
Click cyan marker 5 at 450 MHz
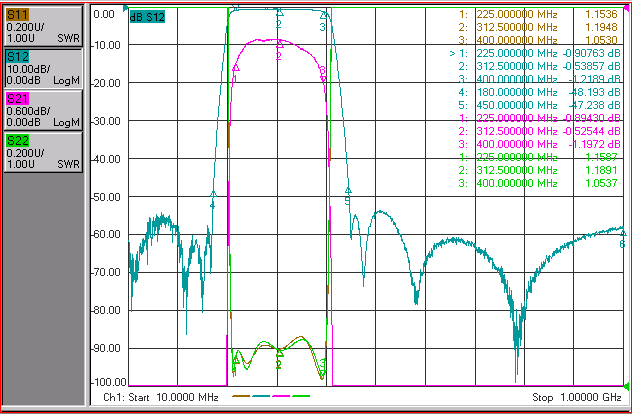click(348, 190)
